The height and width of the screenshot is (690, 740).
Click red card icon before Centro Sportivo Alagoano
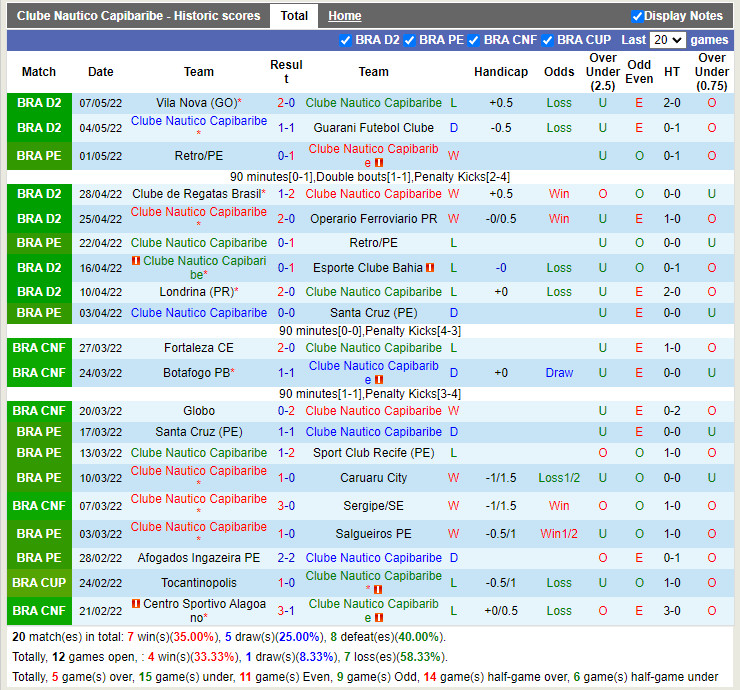click(x=135, y=604)
